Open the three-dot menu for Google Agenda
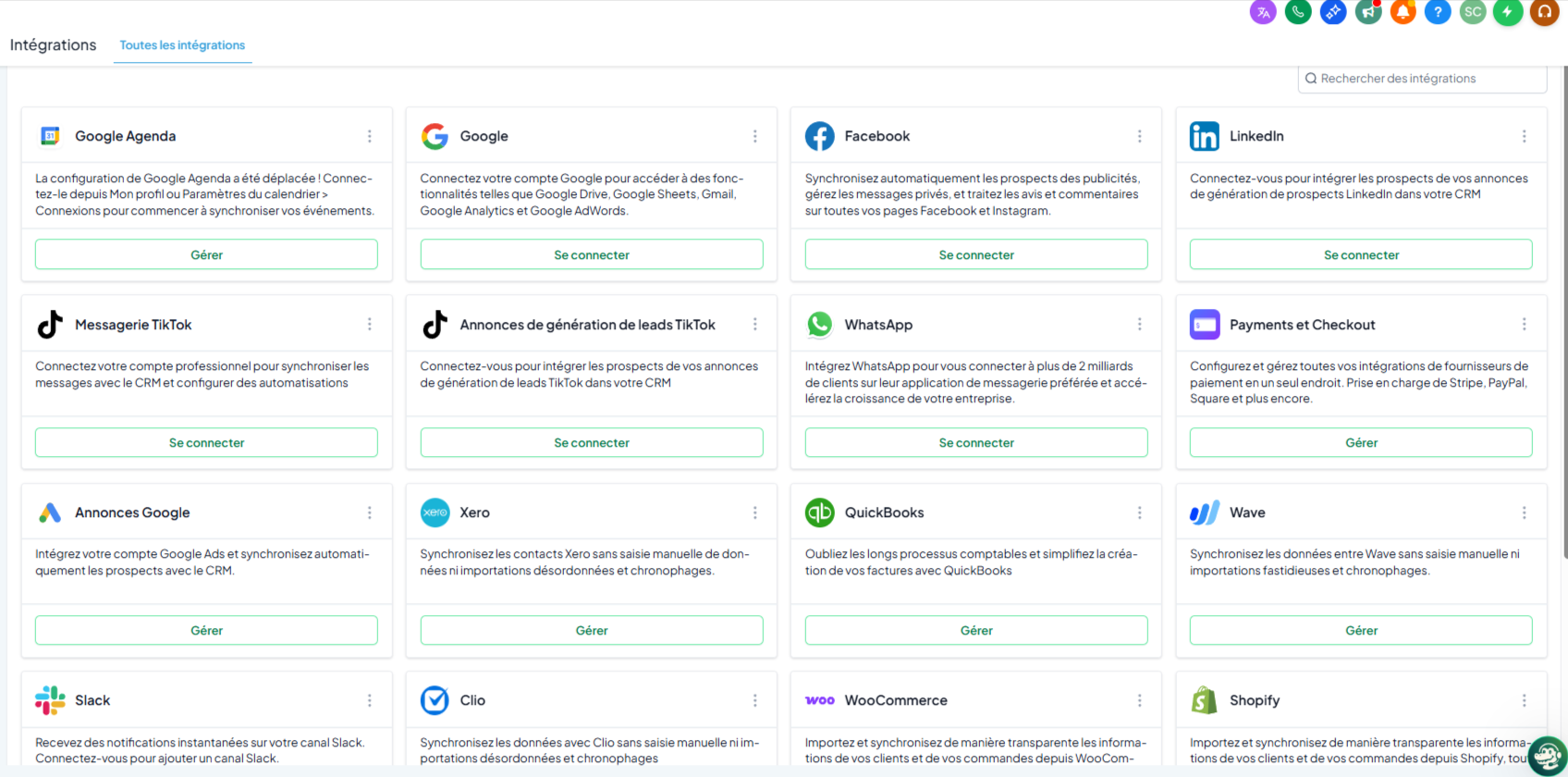Viewport: 1568px width, 777px height. point(370,136)
